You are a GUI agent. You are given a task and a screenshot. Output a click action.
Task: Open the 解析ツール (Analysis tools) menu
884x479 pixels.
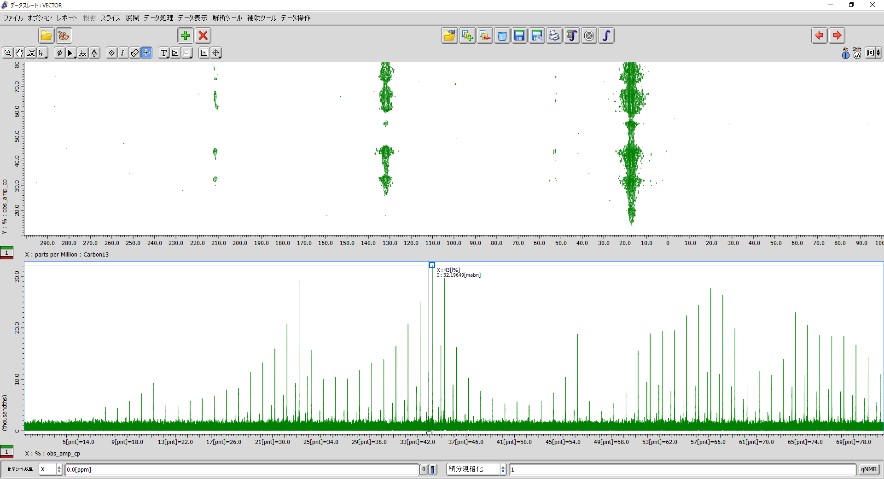pyautogui.click(x=227, y=18)
